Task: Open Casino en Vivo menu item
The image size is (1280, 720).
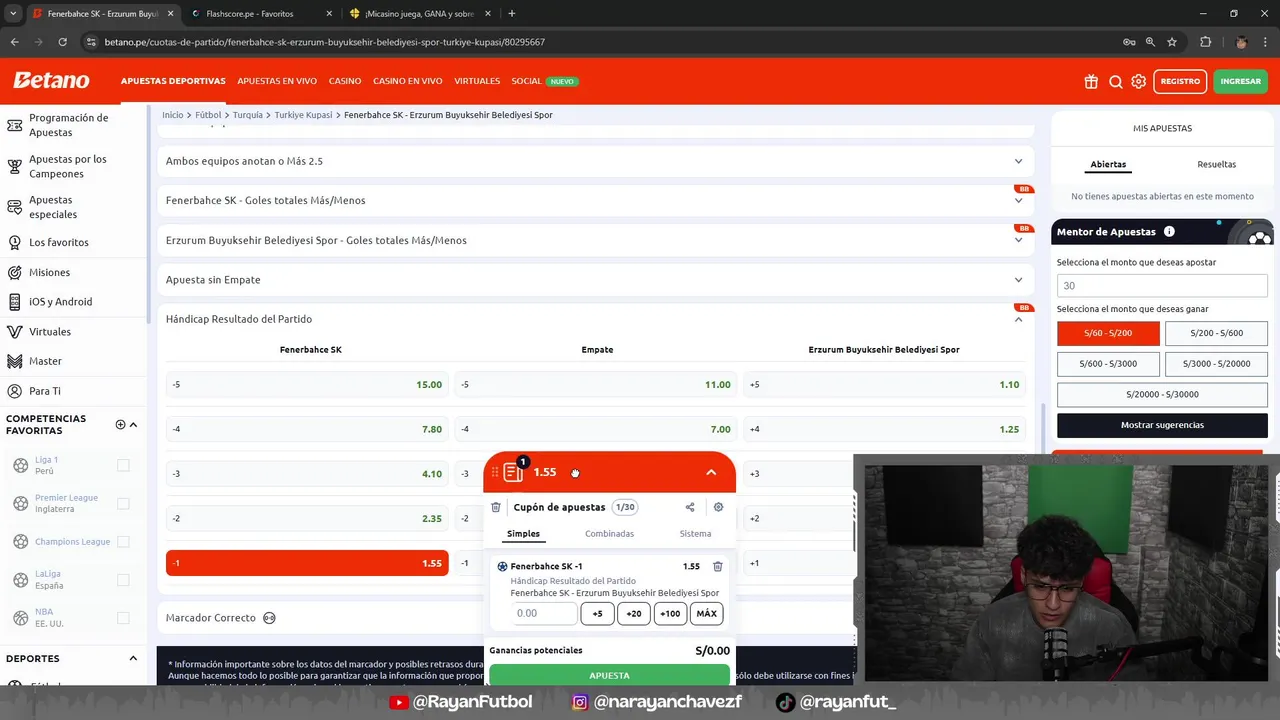Action: (408, 81)
